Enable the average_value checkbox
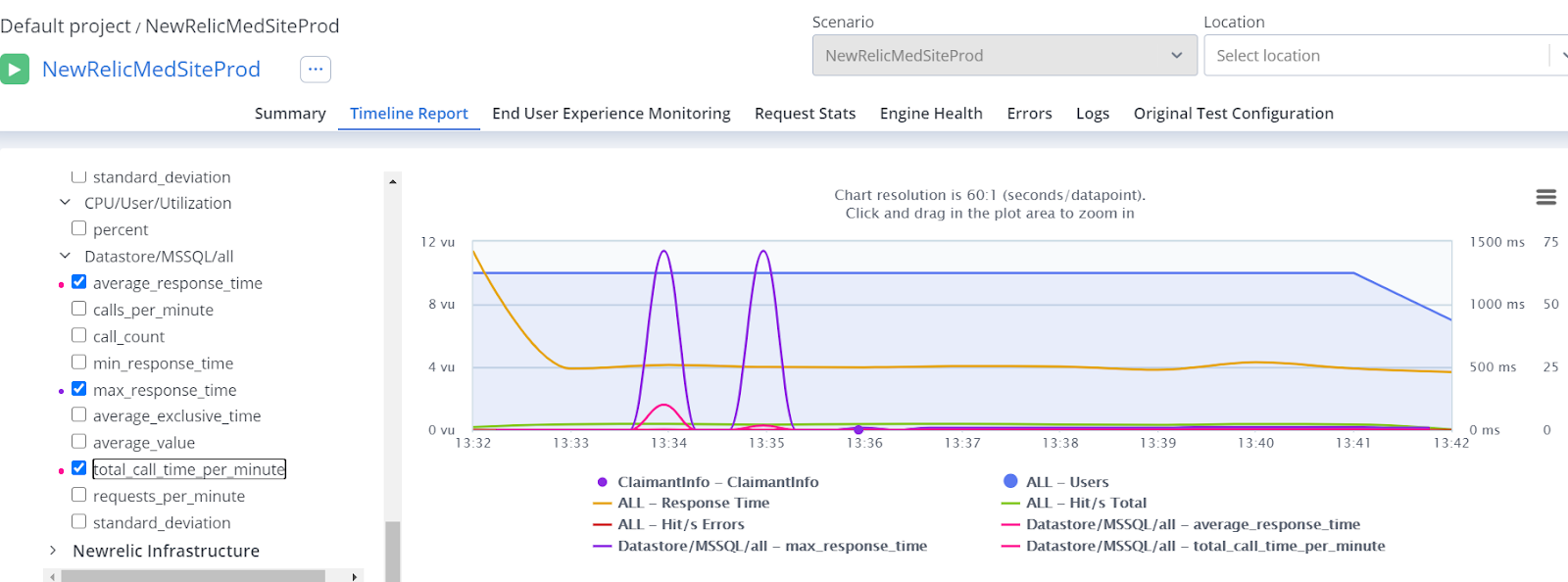This screenshot has height=582, width=1568. 78,441
